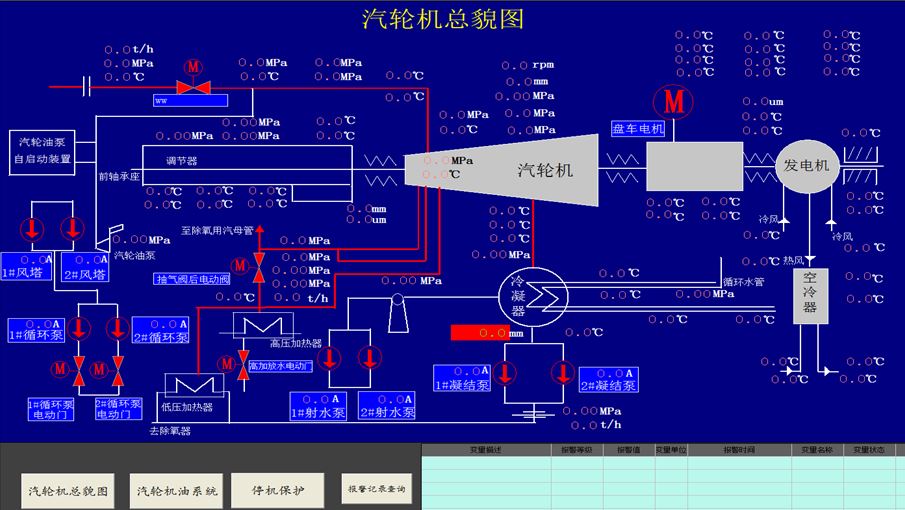
Task: Click the 变量描述 alarm table column header
Action: pos(487,449)
